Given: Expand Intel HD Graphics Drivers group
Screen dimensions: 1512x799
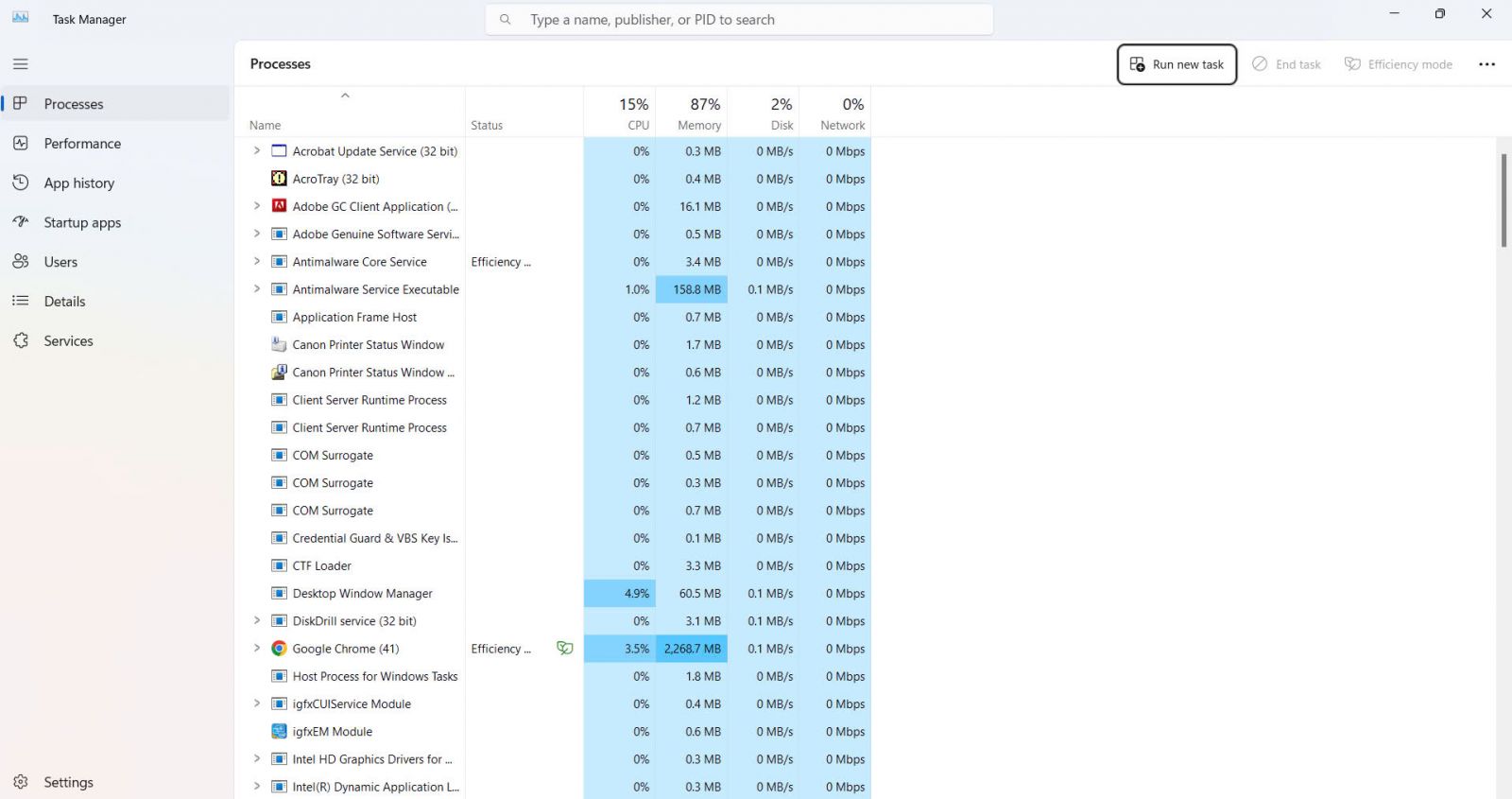Looking at the screenshot, I should 256,758.
